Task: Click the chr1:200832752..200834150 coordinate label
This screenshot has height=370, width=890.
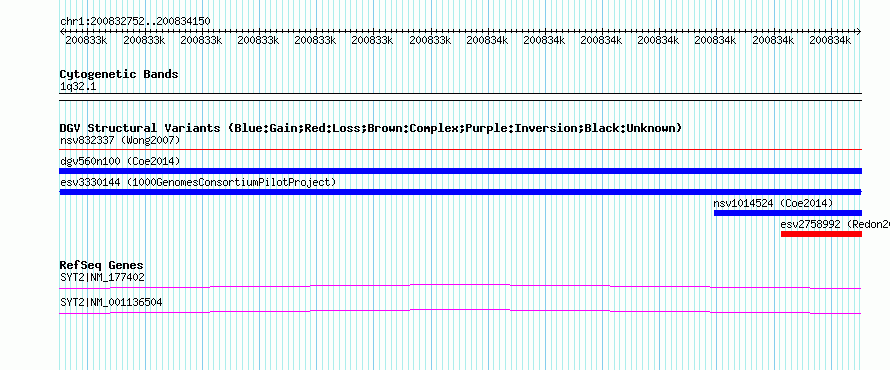Action: tap(135, 22)
